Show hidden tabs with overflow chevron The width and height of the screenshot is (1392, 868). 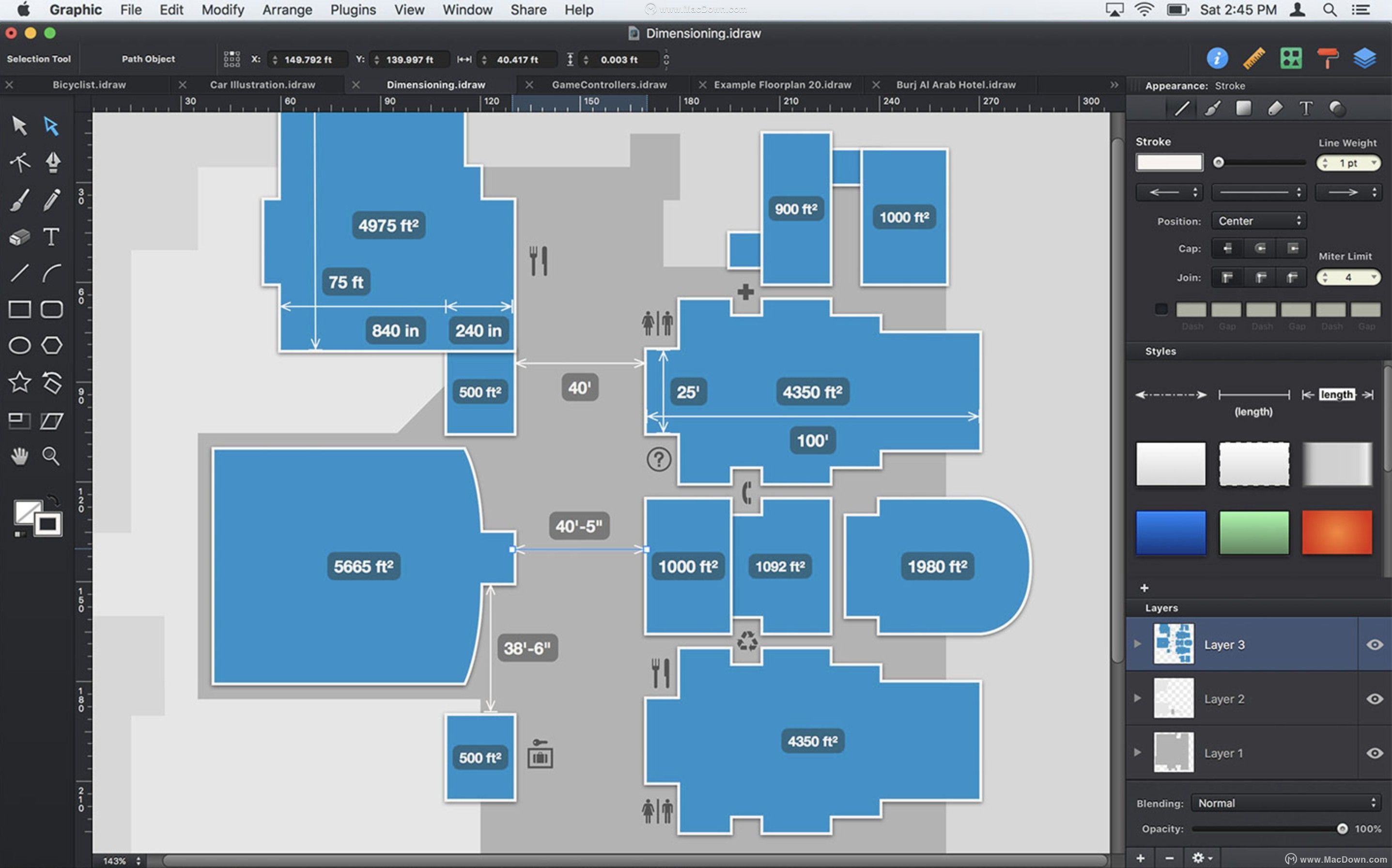(1114, 85)
